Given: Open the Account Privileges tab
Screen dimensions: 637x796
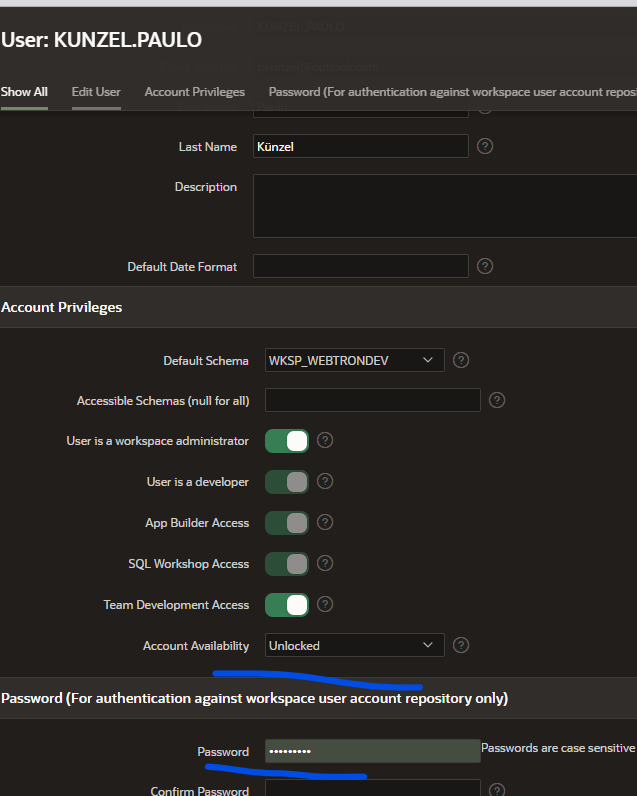Looking at the screenshot, I should coord(194,92).
